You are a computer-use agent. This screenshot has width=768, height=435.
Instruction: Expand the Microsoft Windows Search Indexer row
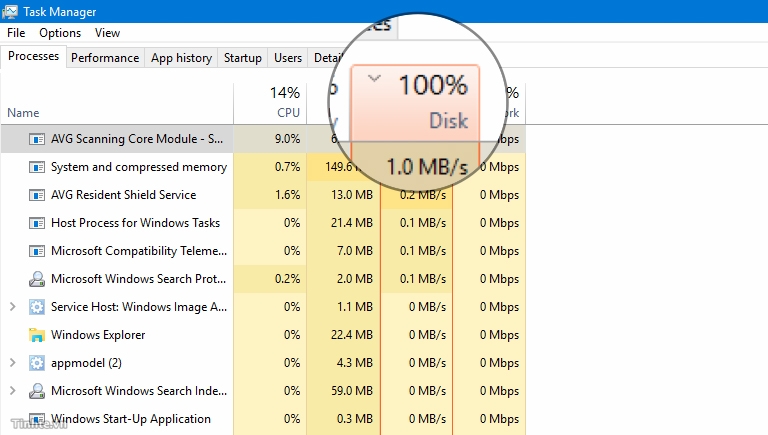13,391
